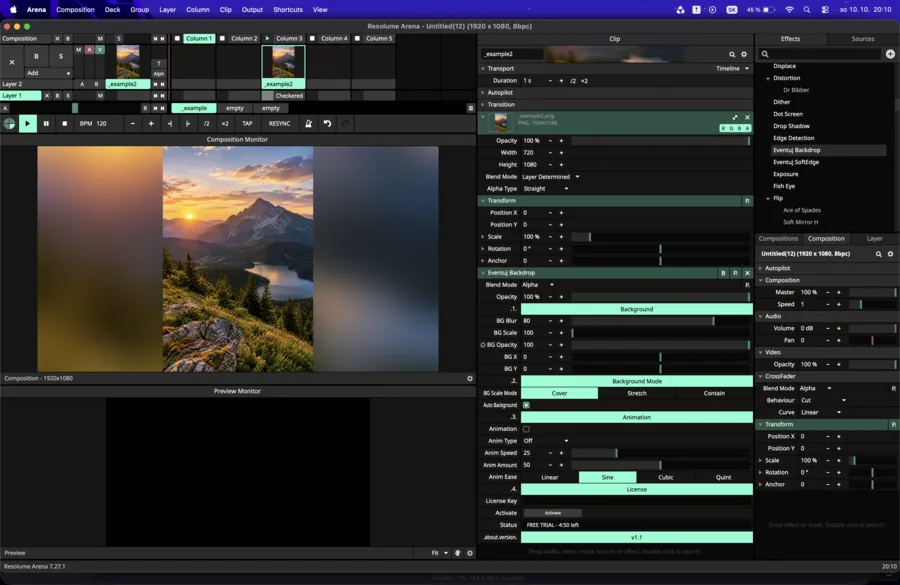Click the Activate license button
900x585 pixels.
point(553,513)
